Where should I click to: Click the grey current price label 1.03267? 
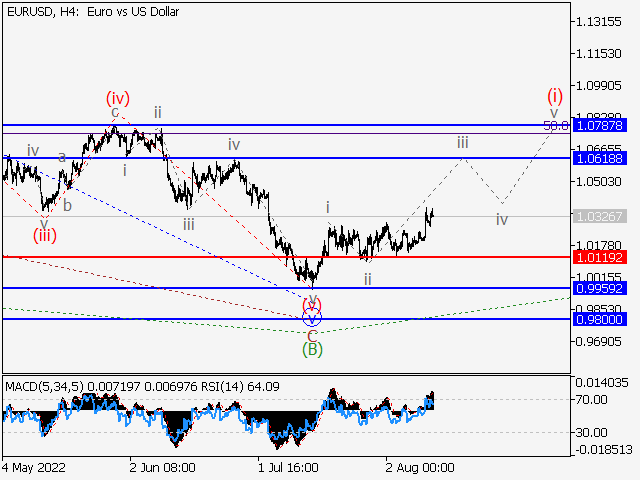pos(600,216)
